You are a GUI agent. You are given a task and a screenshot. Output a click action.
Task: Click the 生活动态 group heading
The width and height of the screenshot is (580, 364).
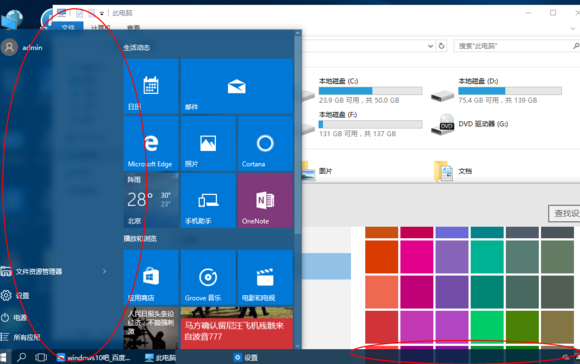(x=136, y=48)
